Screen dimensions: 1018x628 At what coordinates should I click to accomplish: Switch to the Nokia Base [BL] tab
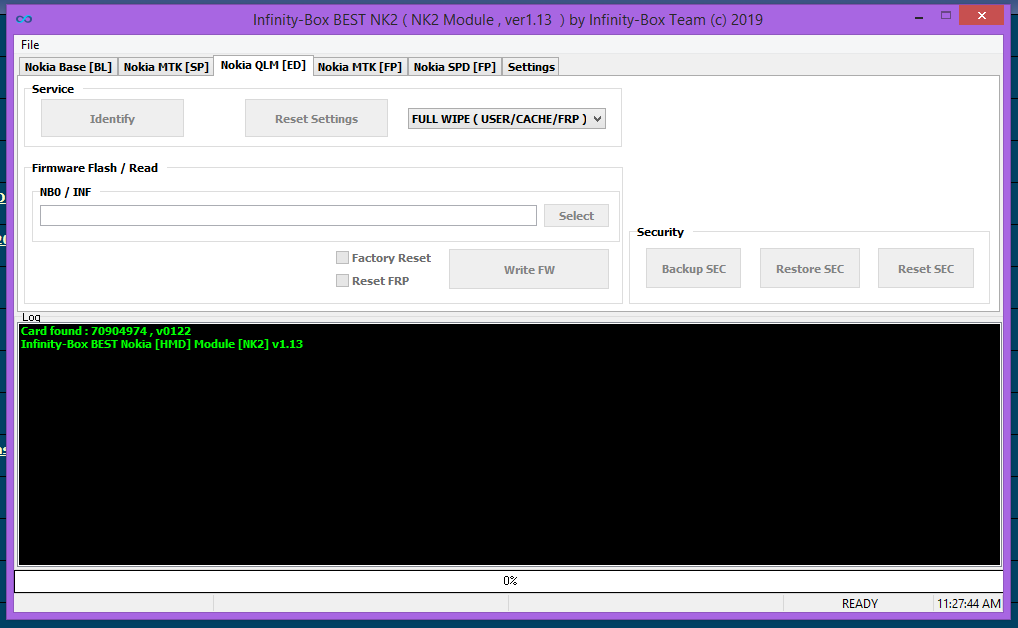[x=68, y=67]
